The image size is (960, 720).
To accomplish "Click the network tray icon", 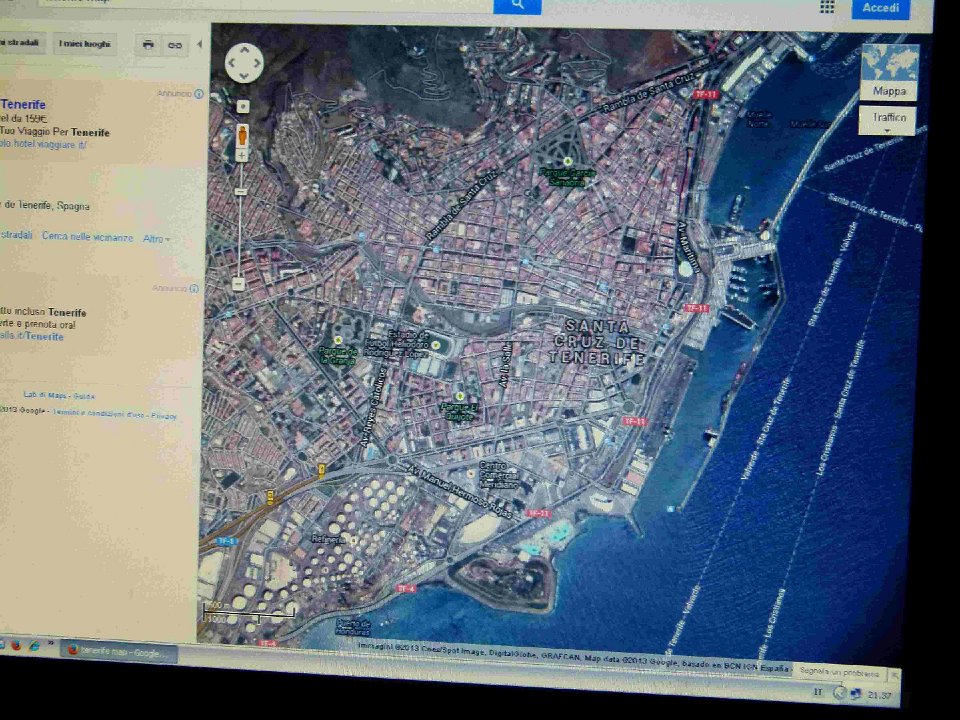I will tap(855, 694).
